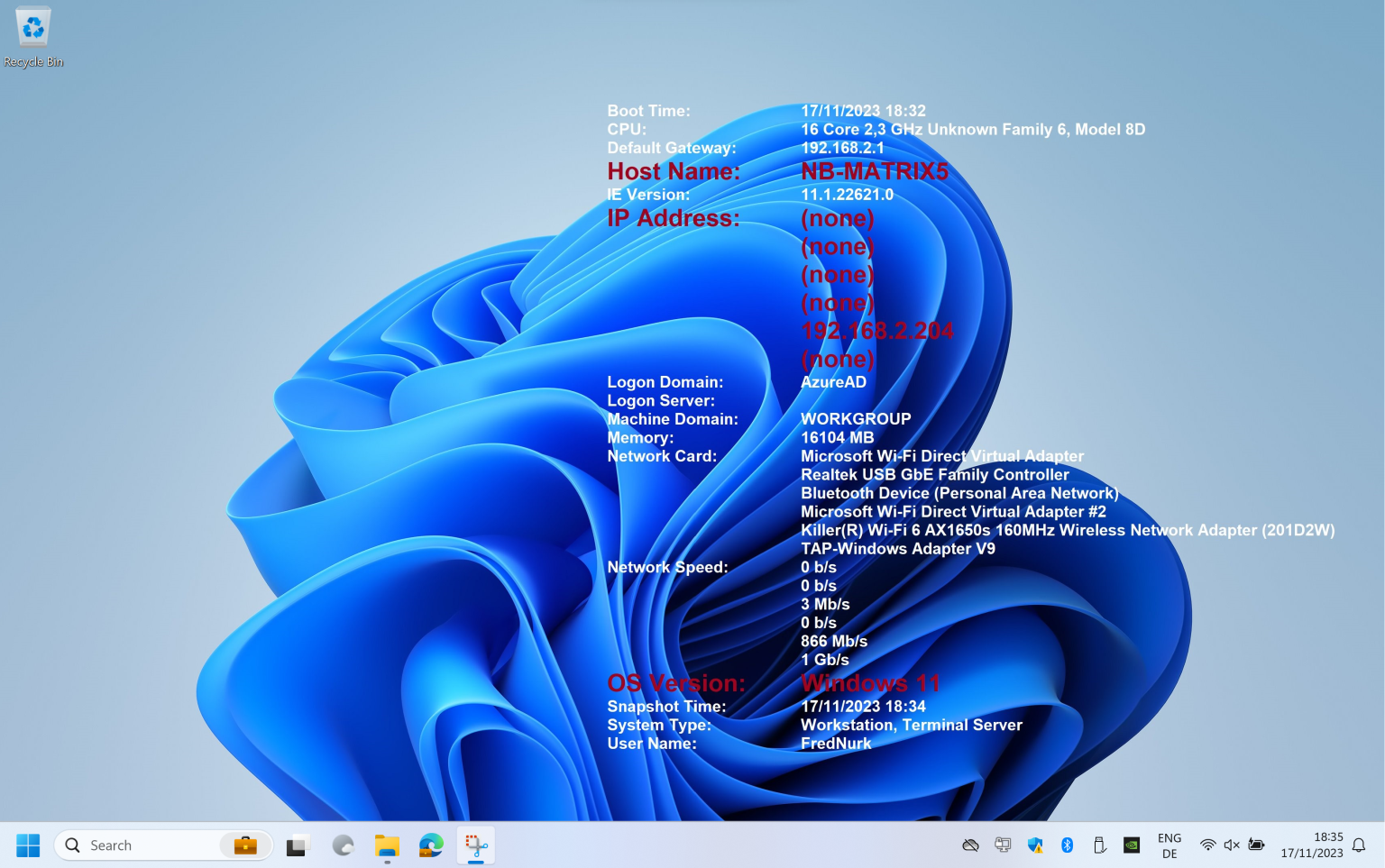
Task: Switch to the Snipping Tool taskbar icon
Action: 476,845
